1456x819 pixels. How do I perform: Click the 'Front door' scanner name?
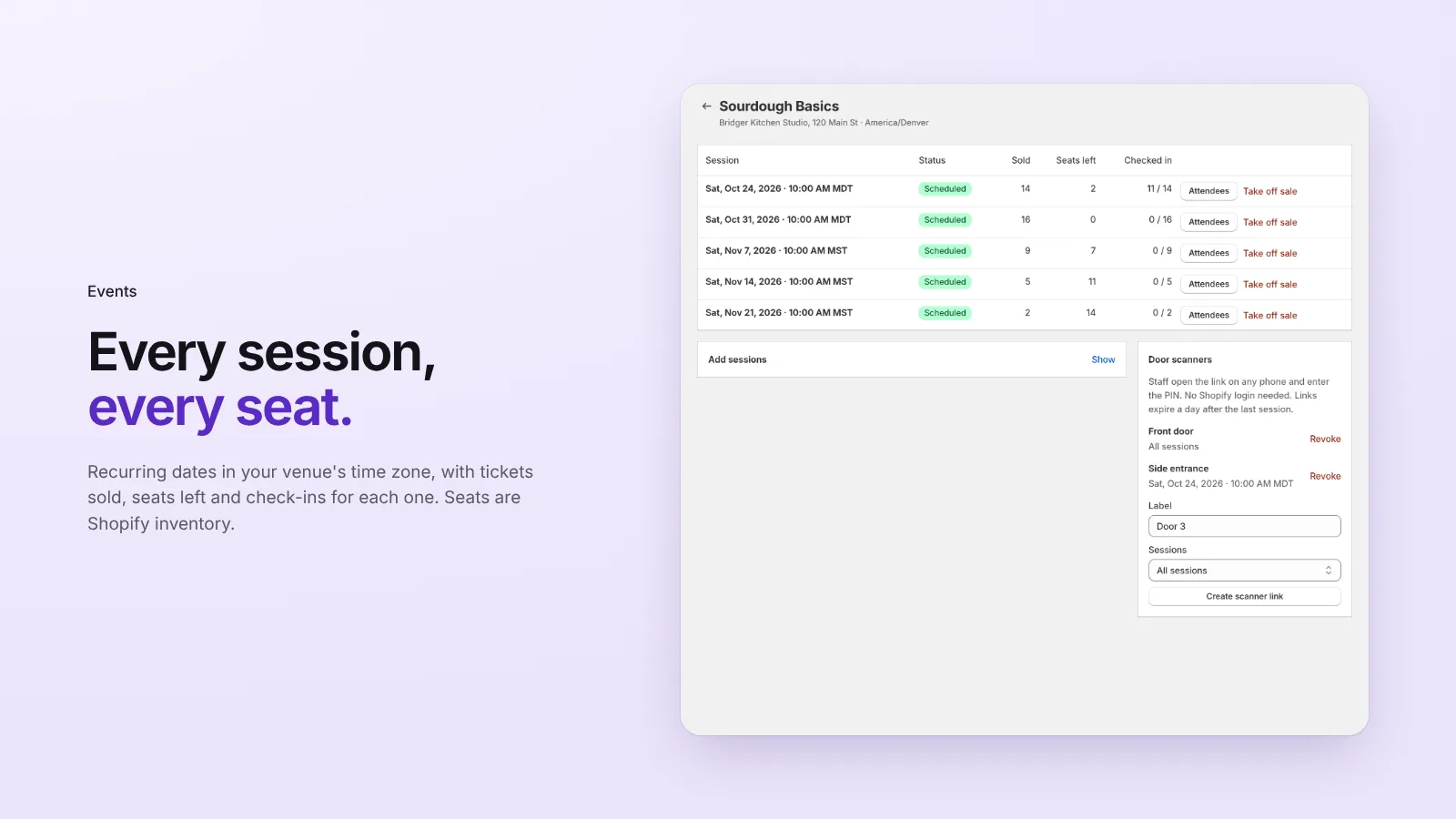coord(1170,431)
